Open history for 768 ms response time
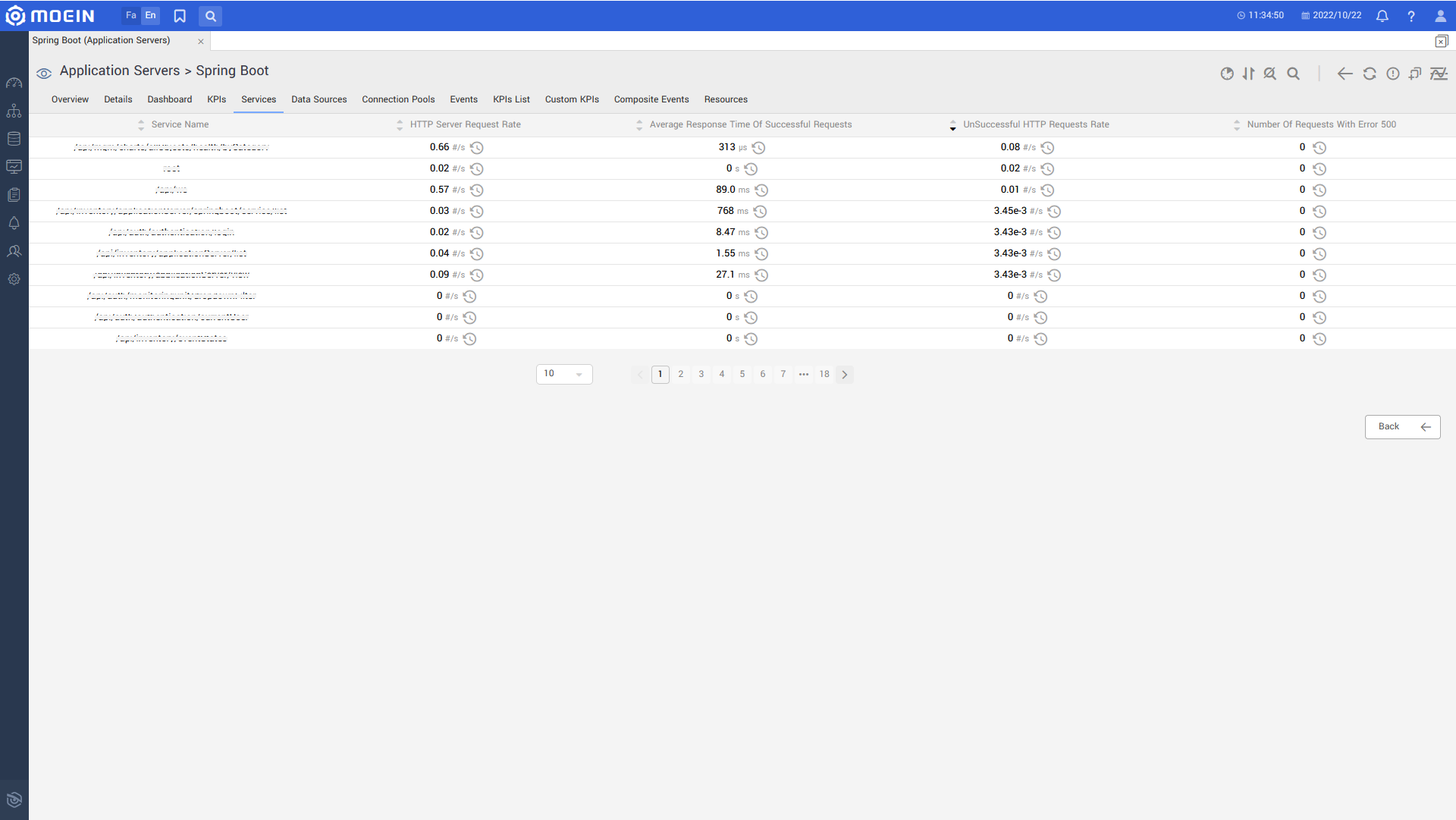The height and width of the screenshot is (820, 1456). [760, 212]
